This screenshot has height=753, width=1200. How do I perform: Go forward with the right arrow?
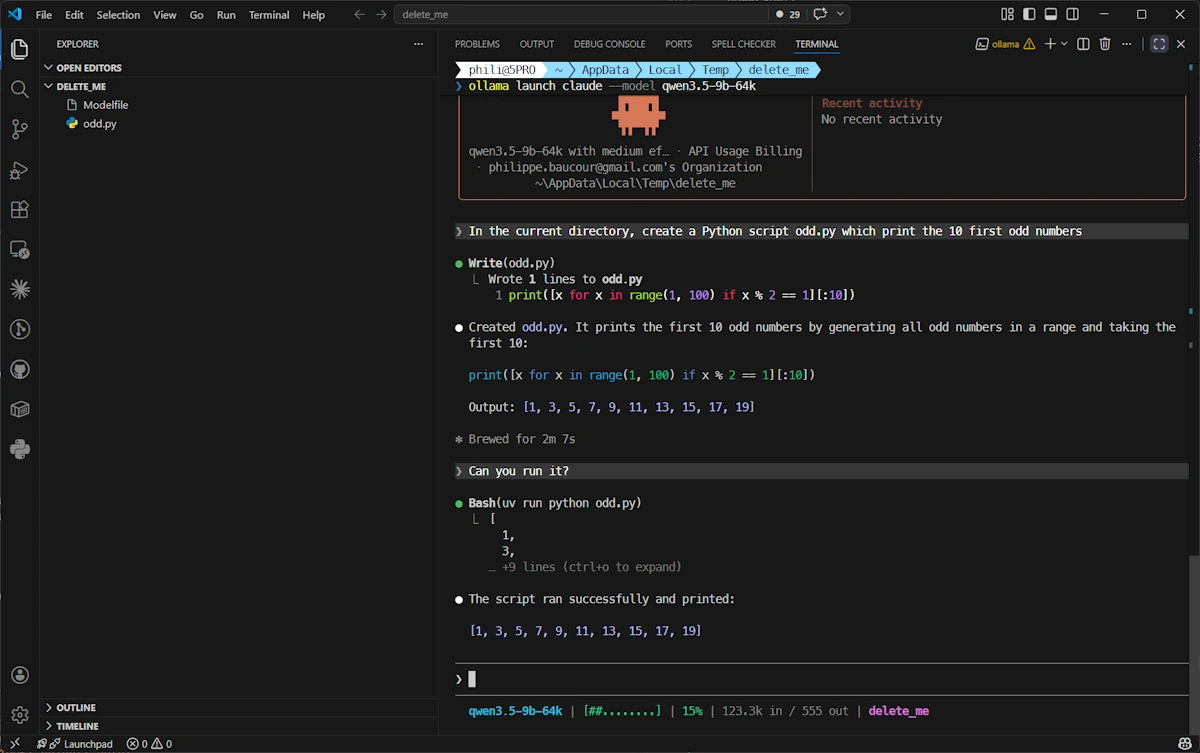(x=381, y=15)
